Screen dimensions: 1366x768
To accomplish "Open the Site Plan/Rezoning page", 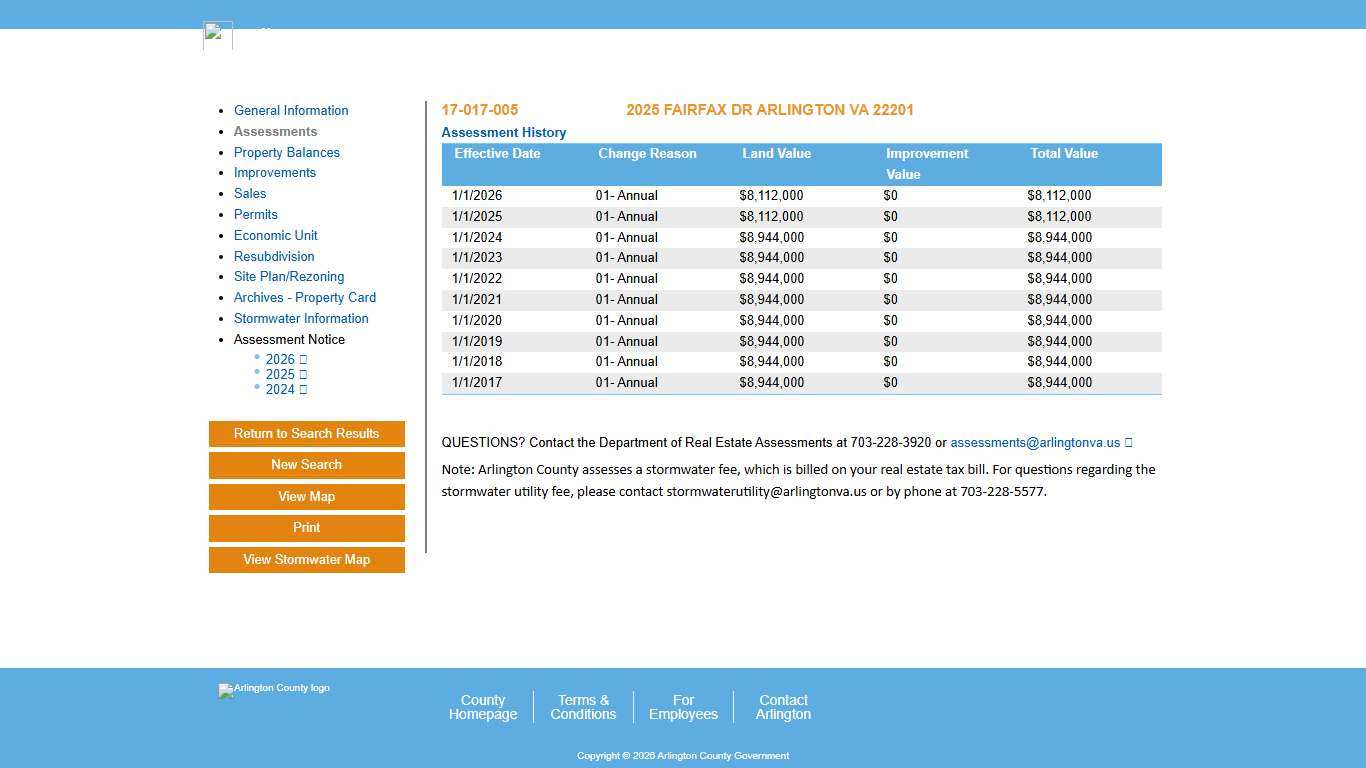I will (x=289, y=276).
